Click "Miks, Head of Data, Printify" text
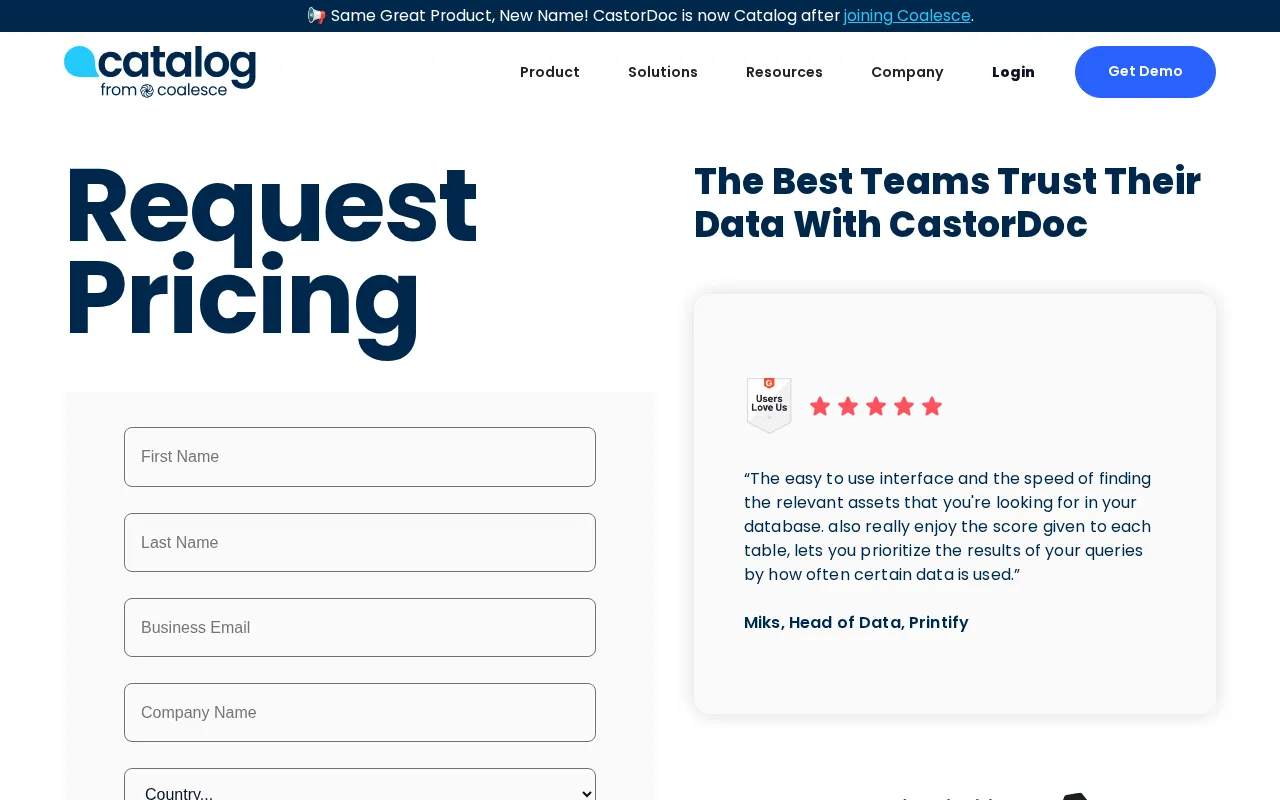 pos(856,622)
